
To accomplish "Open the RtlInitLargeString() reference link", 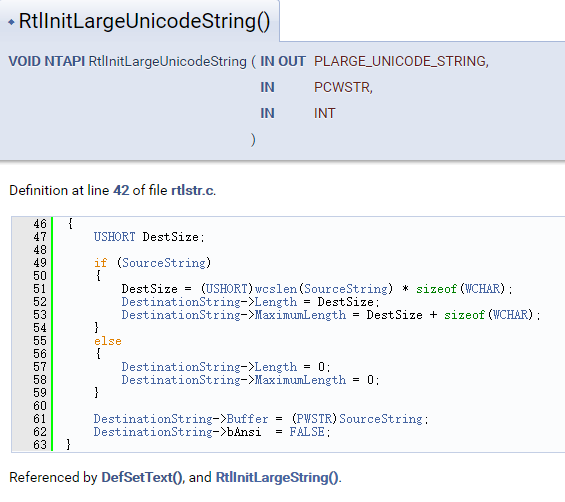I will (x=277, y=477).
